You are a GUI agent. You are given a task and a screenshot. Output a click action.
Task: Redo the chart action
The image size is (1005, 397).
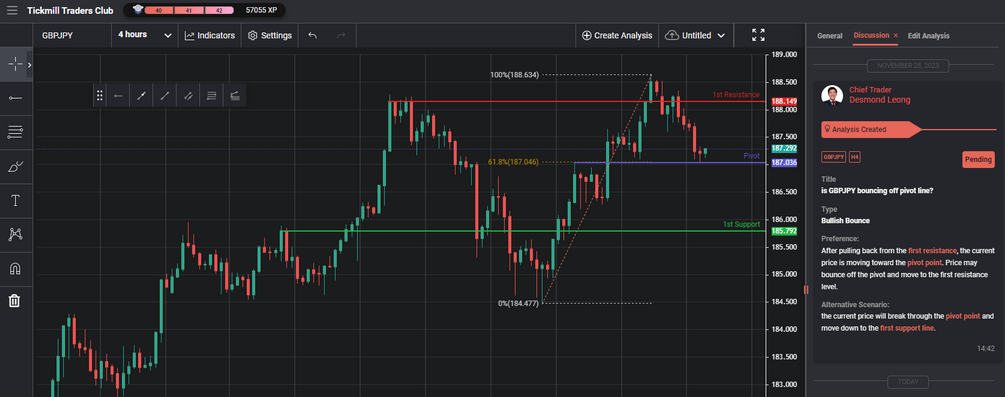pos(341,36)
